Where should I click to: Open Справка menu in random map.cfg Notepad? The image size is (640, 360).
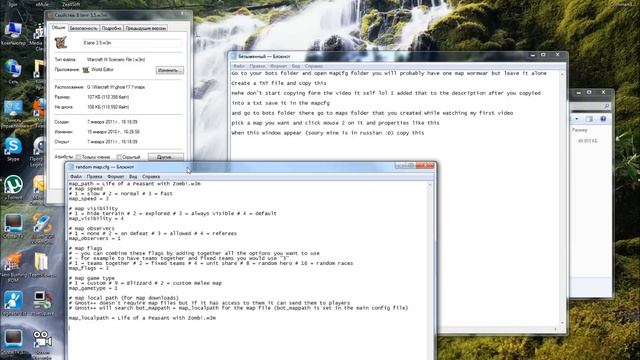coord(151,177)
